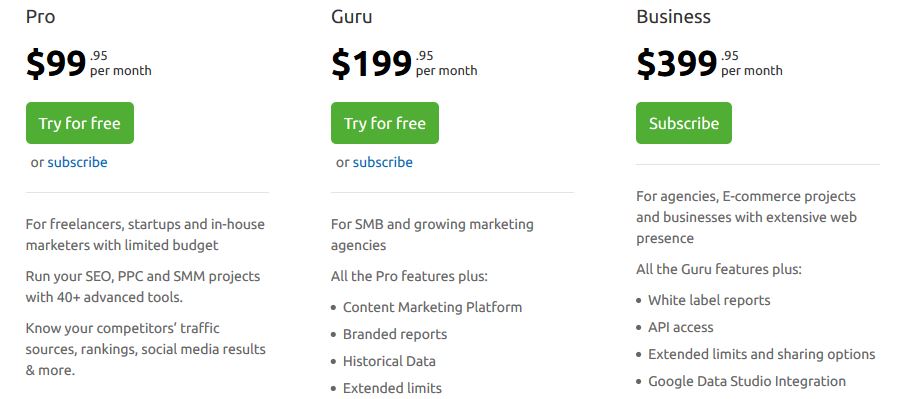The width and height of the screenshot is (906, 399).
Task: Select the Guru plan heading
Action: [x=352, y=17]
